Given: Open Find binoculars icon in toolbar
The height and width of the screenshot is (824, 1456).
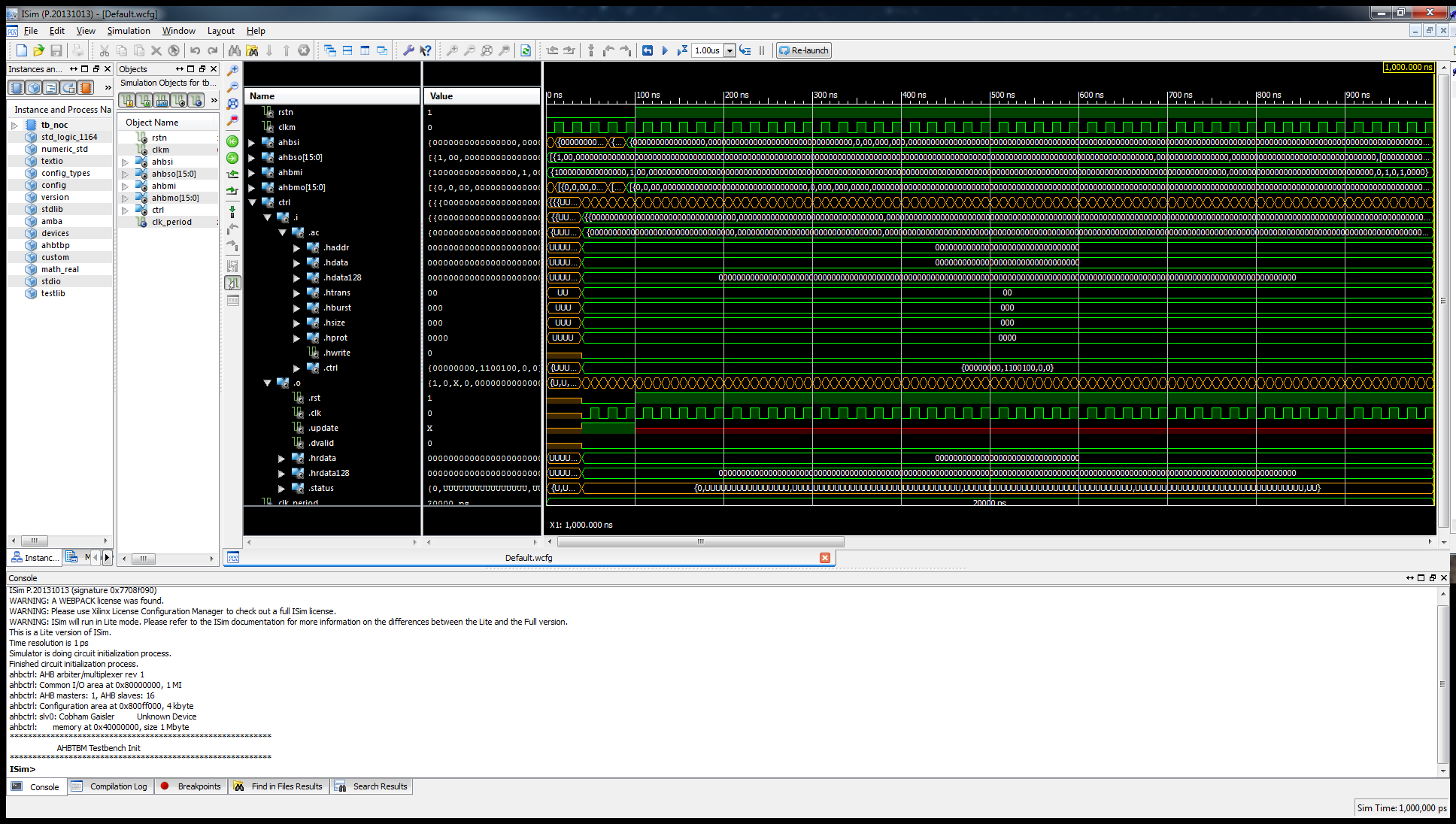Looking at the screenshot, I should tap(235, 50).
